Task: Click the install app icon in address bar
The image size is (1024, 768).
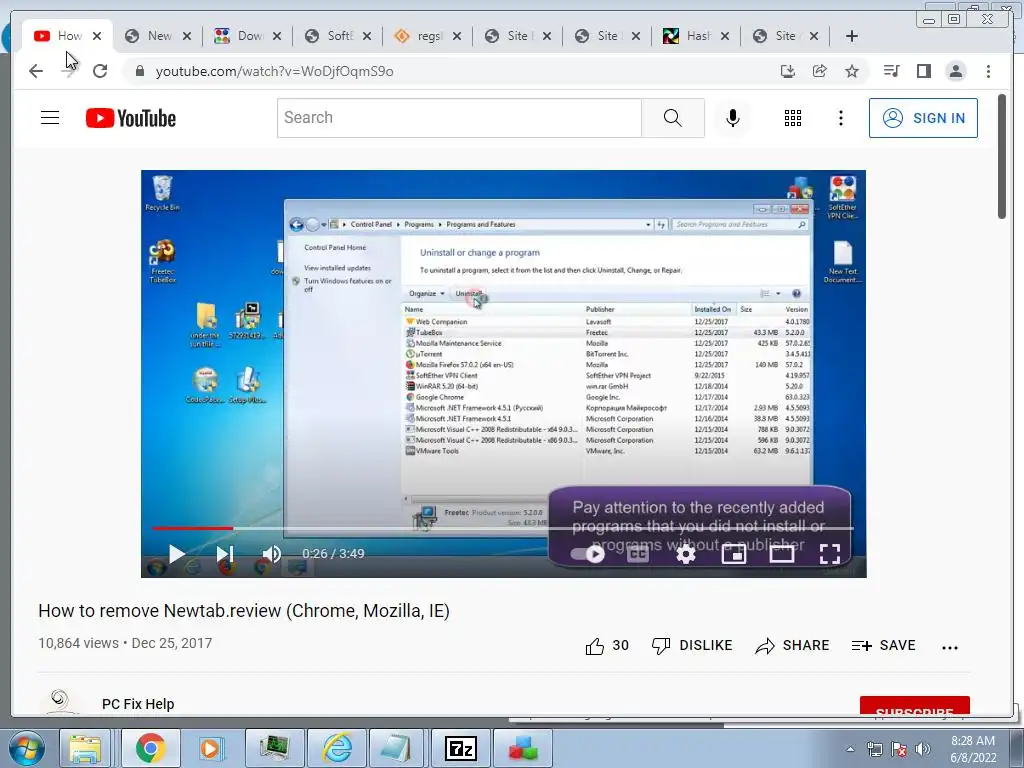Action: tap(788, 71)
